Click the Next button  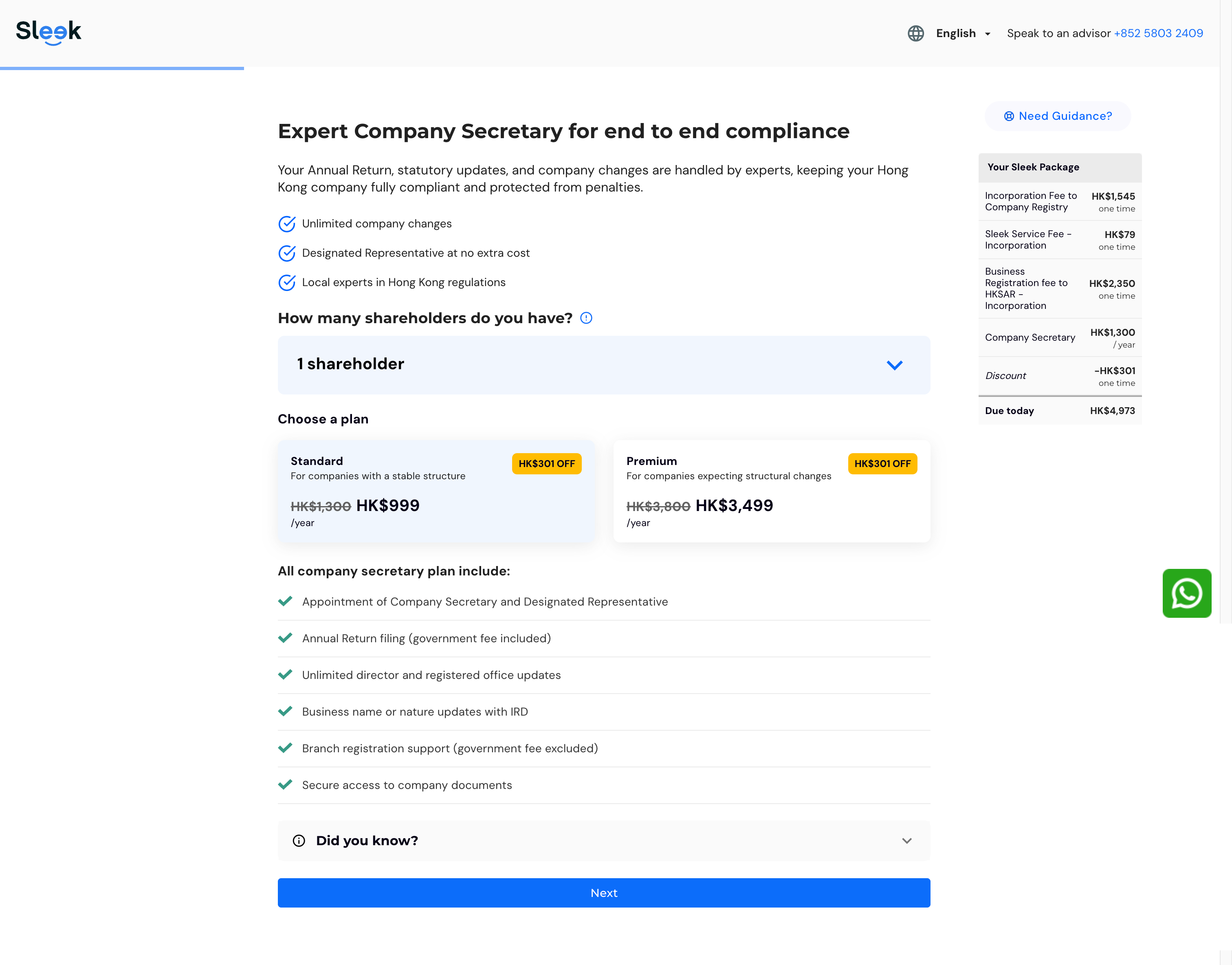[x=603, y=893]
